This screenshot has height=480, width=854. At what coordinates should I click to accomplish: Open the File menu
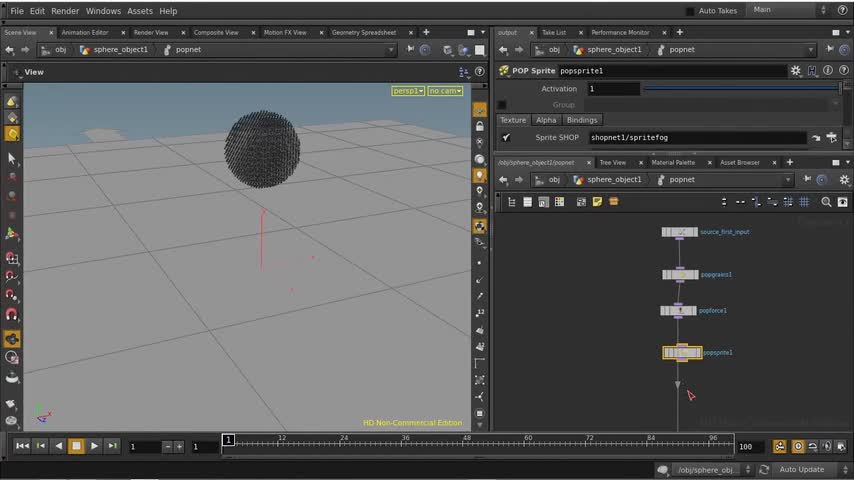pyautogui.click(x=17, y=11)
